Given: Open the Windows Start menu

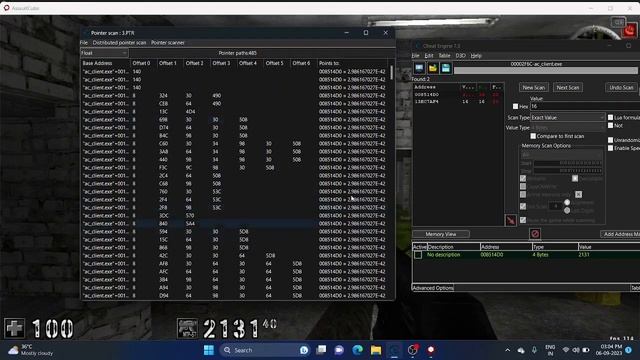Looking at the screenshot, I should (209, 350).
